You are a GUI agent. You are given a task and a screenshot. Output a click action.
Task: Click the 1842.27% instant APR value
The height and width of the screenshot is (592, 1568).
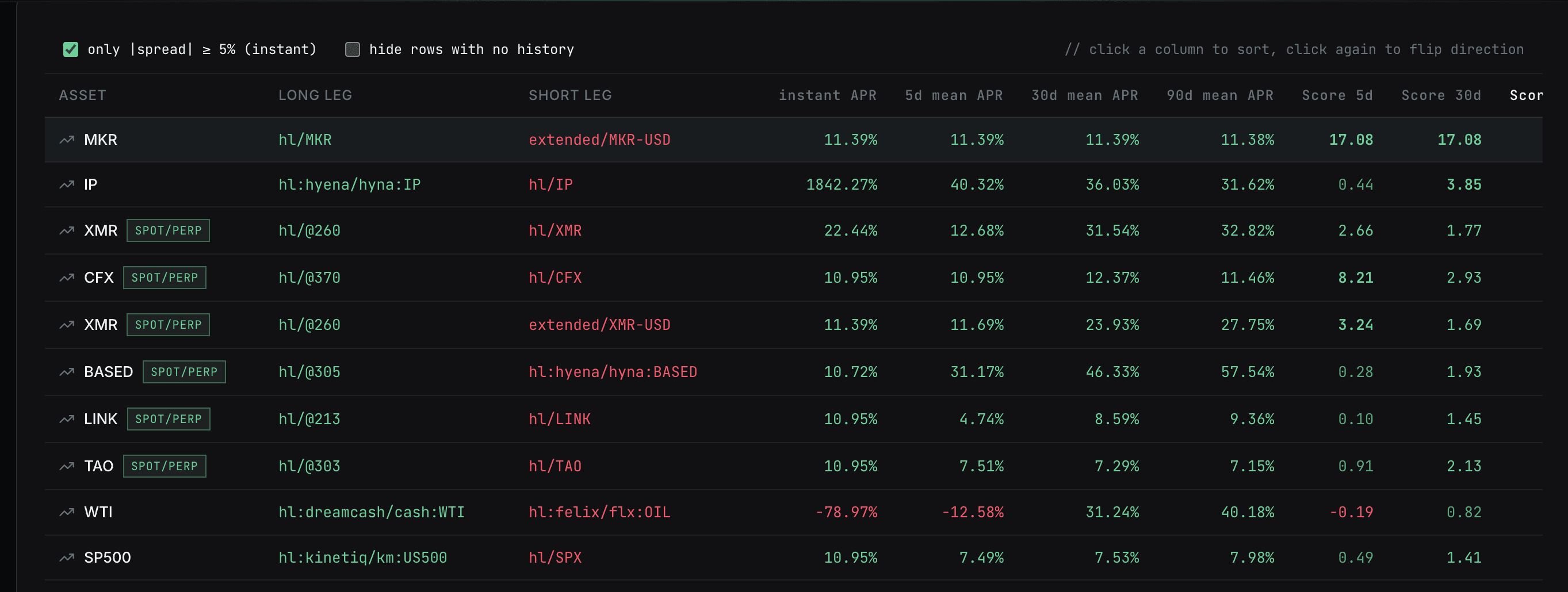(x=842, y=185)
